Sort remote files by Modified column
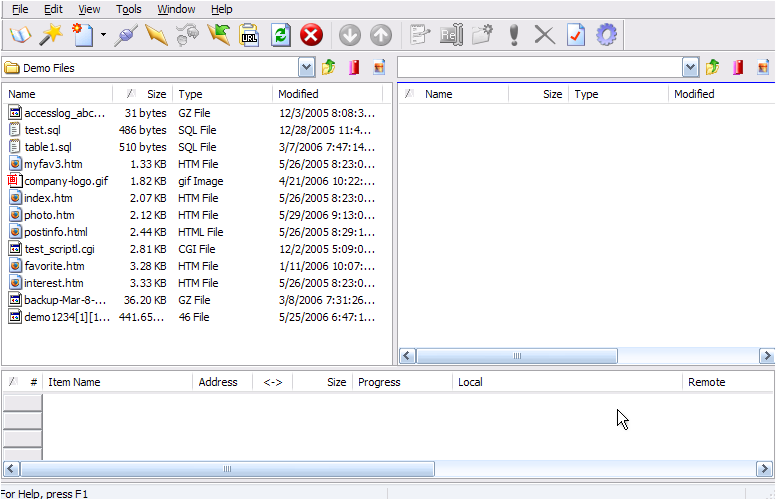 click(x=722, y=94)
